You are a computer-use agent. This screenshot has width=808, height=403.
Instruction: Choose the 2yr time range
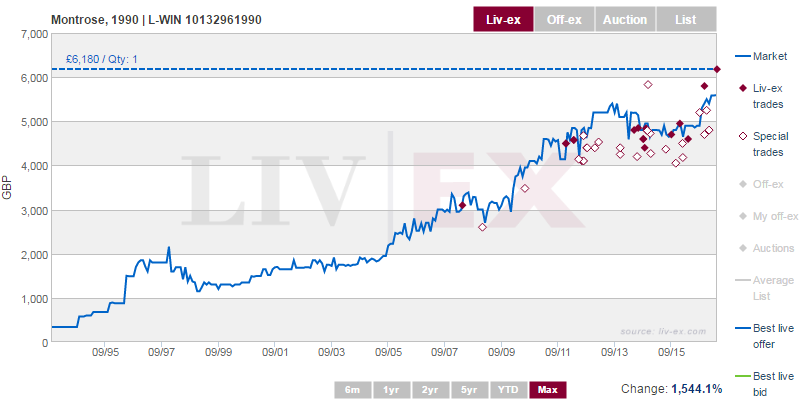[430, 390]
